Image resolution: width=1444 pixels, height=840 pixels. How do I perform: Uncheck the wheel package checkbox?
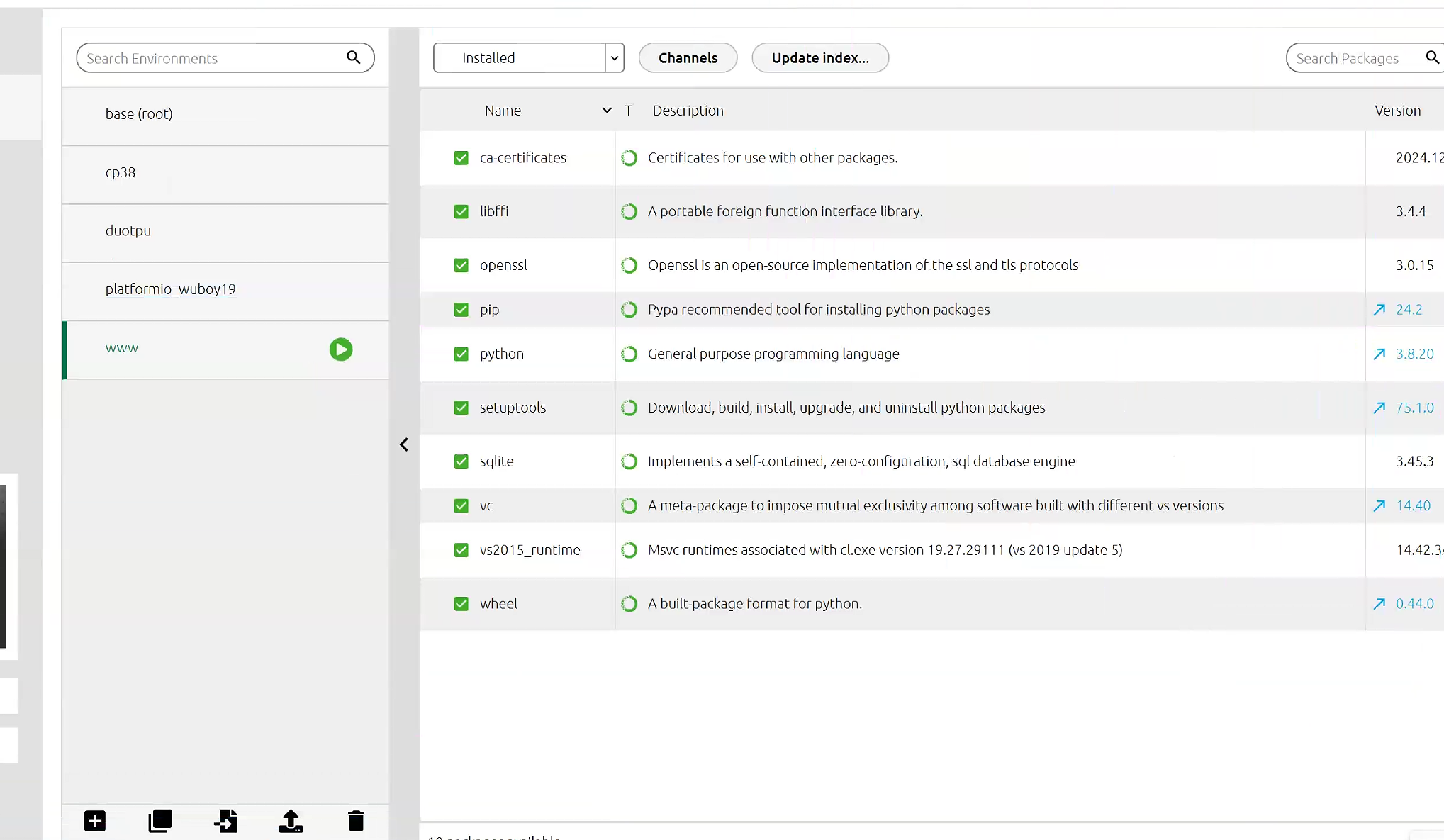tap(461, 604)
